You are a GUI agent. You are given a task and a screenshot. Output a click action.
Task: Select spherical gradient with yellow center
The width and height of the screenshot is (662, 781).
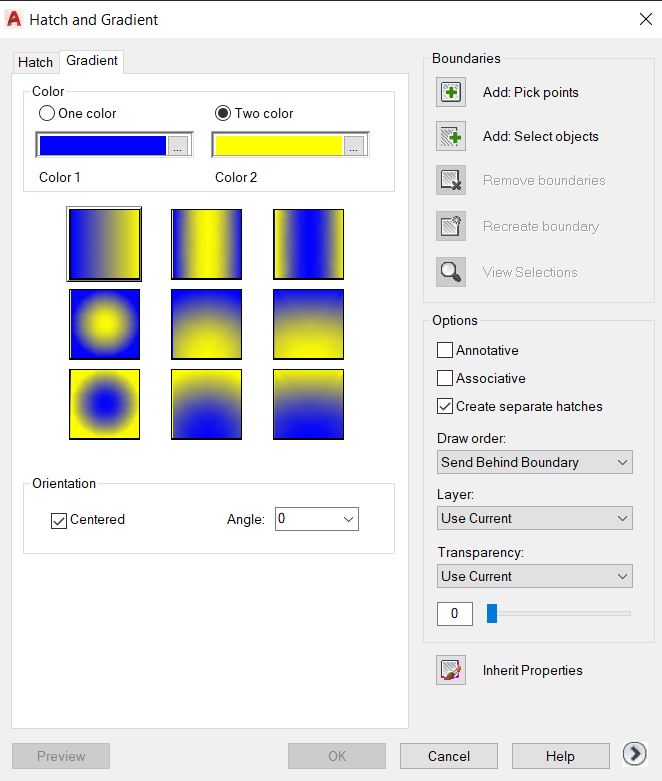pyautogui.click(x=104, y=324)
